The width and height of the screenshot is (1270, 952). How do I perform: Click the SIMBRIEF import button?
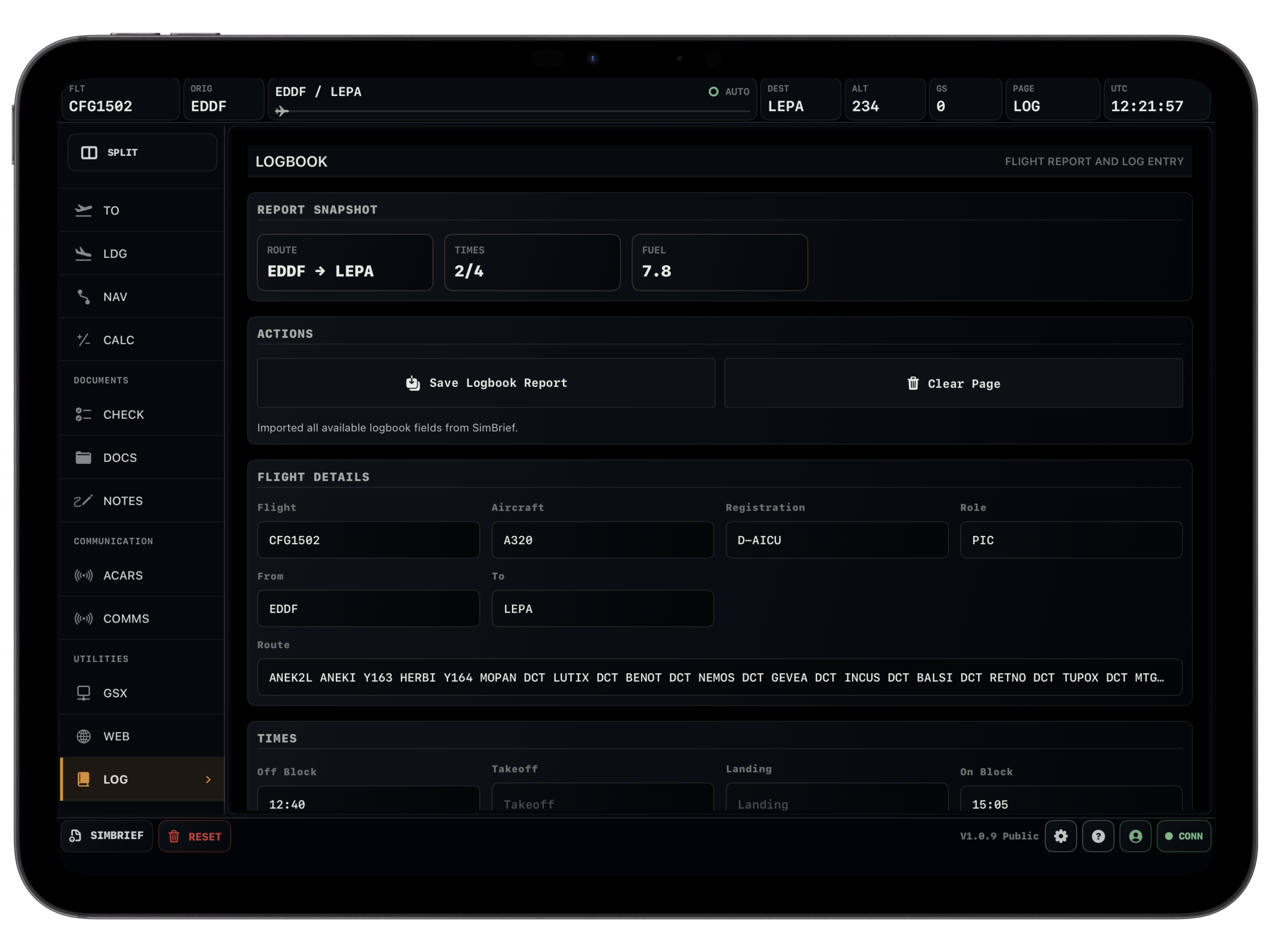pos(107,836)
